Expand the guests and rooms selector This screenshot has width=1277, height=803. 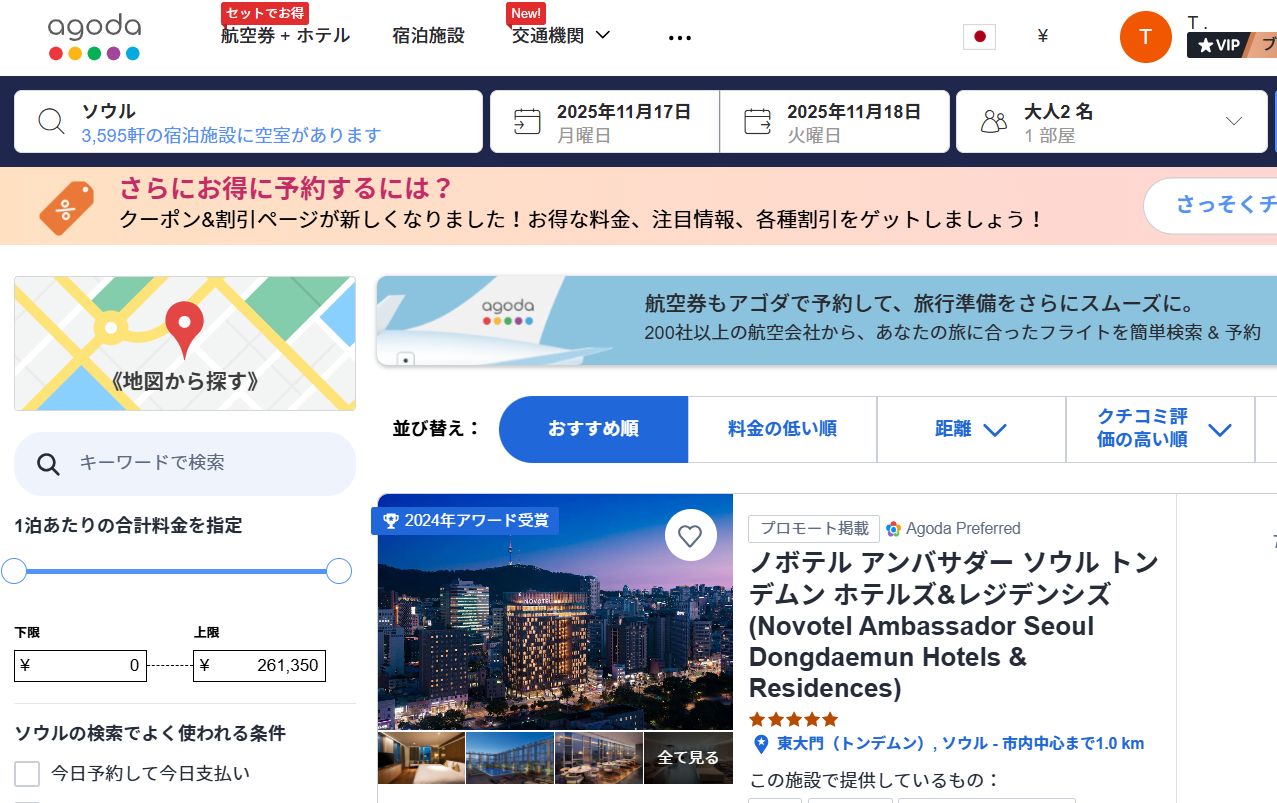[1112, 122]
